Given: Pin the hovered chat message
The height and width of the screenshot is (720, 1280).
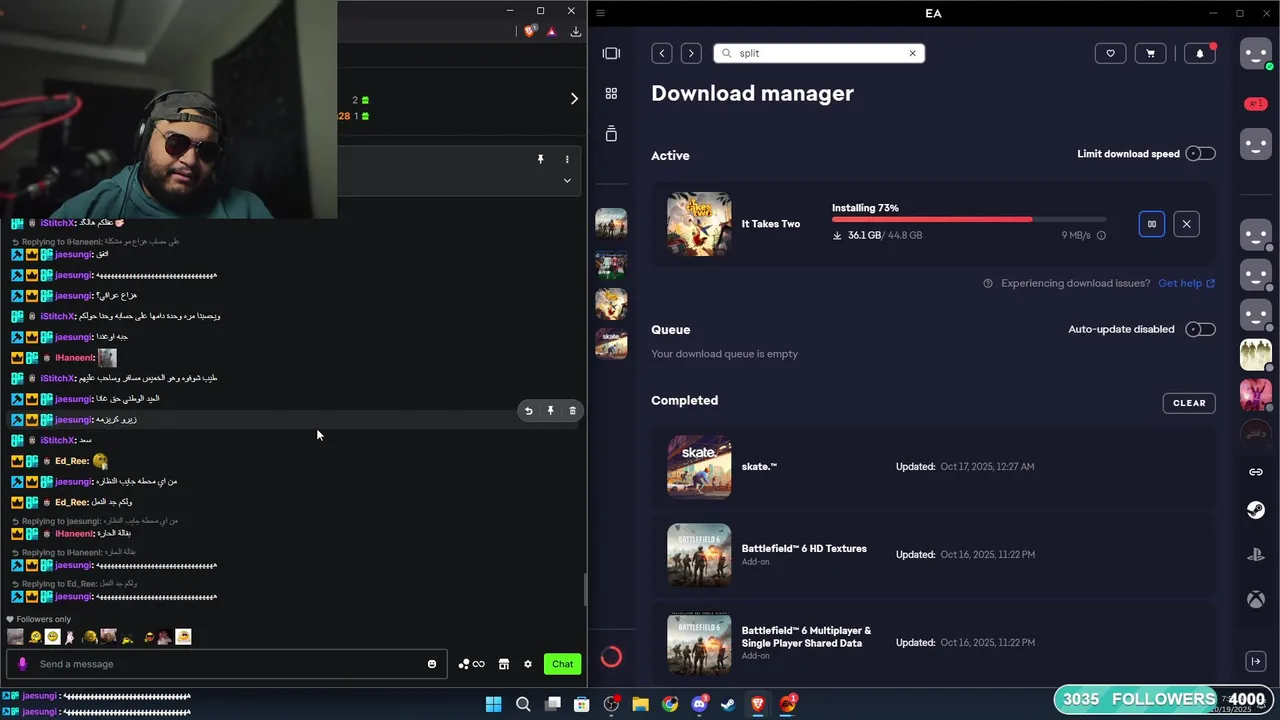Looking at the screenshot, I should point(550,411).
